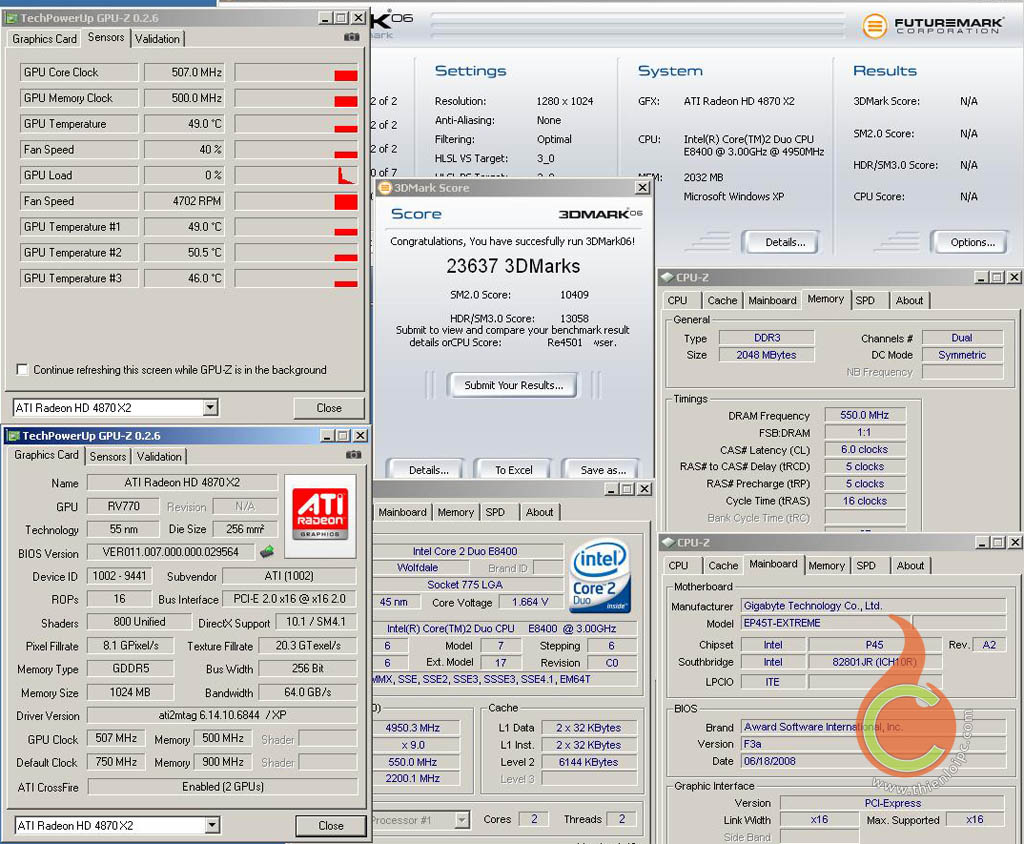The image size is (1024, 844).
Task: Click the ATI CrossFire Enabled (2 GPUs) field
Action: click(223, 787)
